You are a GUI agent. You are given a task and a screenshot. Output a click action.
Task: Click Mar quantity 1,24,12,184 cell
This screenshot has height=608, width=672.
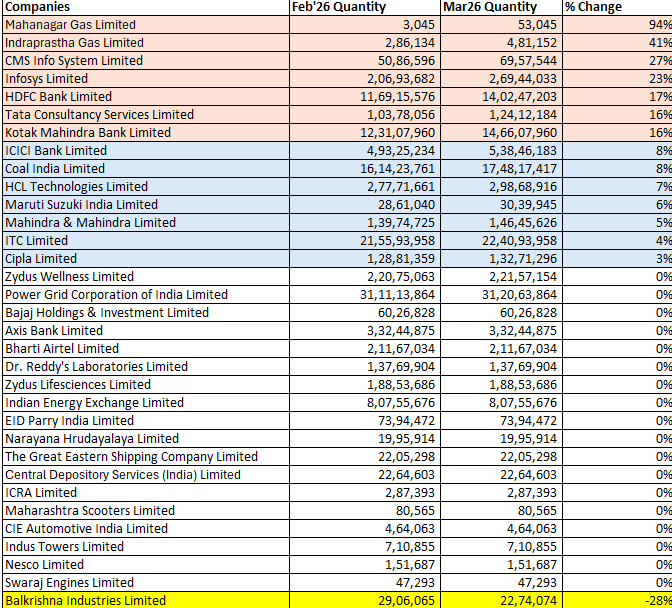pos(501,115)
